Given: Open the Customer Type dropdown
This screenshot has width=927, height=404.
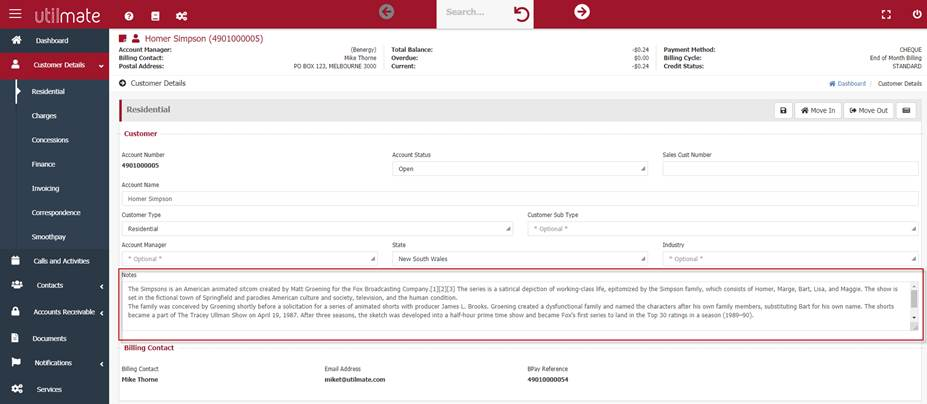Looking at the screenshot, I should [316, 229].
